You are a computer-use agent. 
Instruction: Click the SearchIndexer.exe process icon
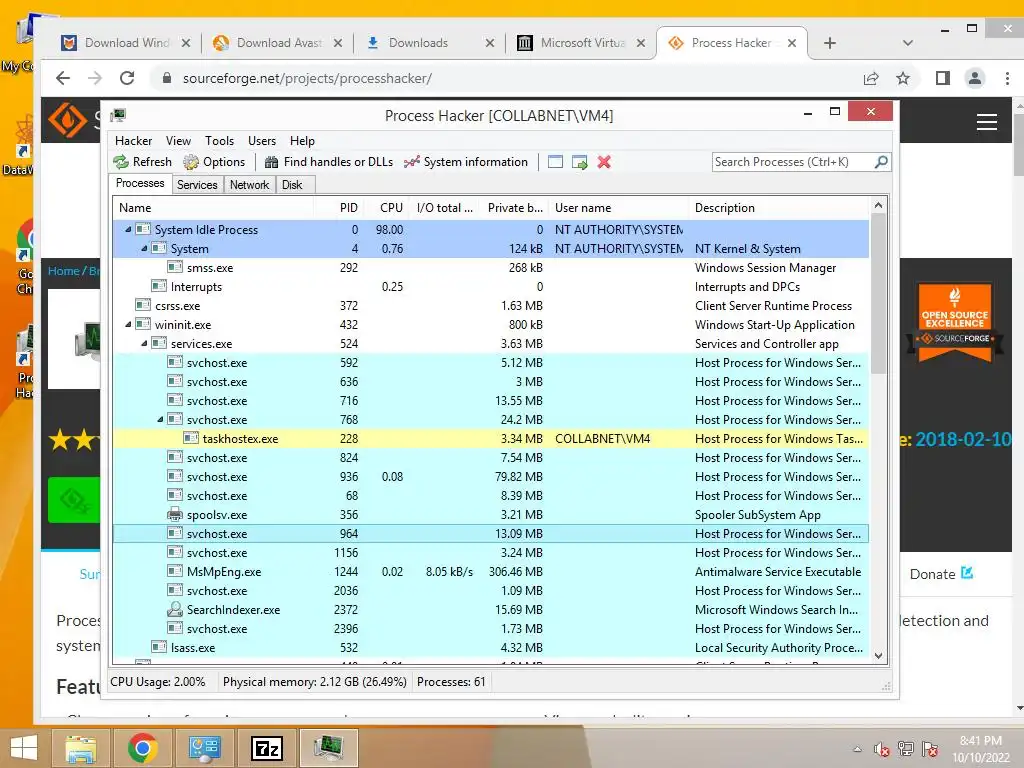pos(175,609)
